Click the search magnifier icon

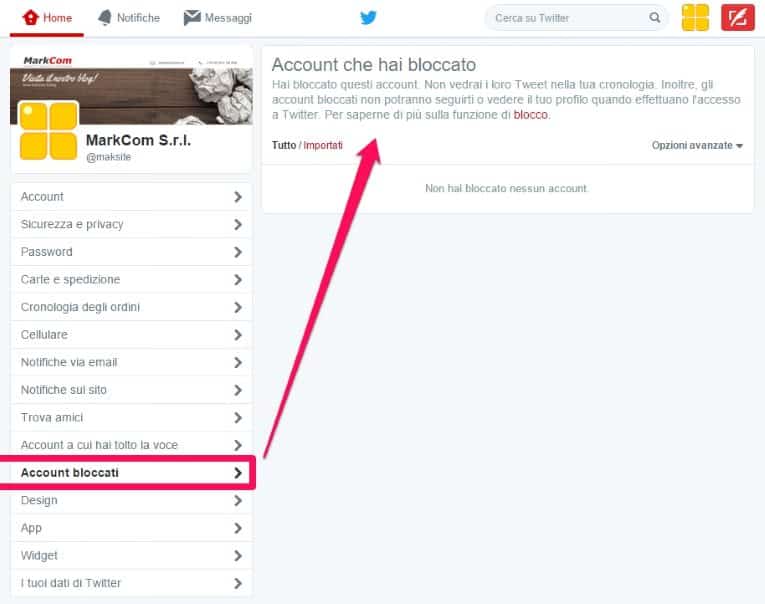(x=655, y=18)
